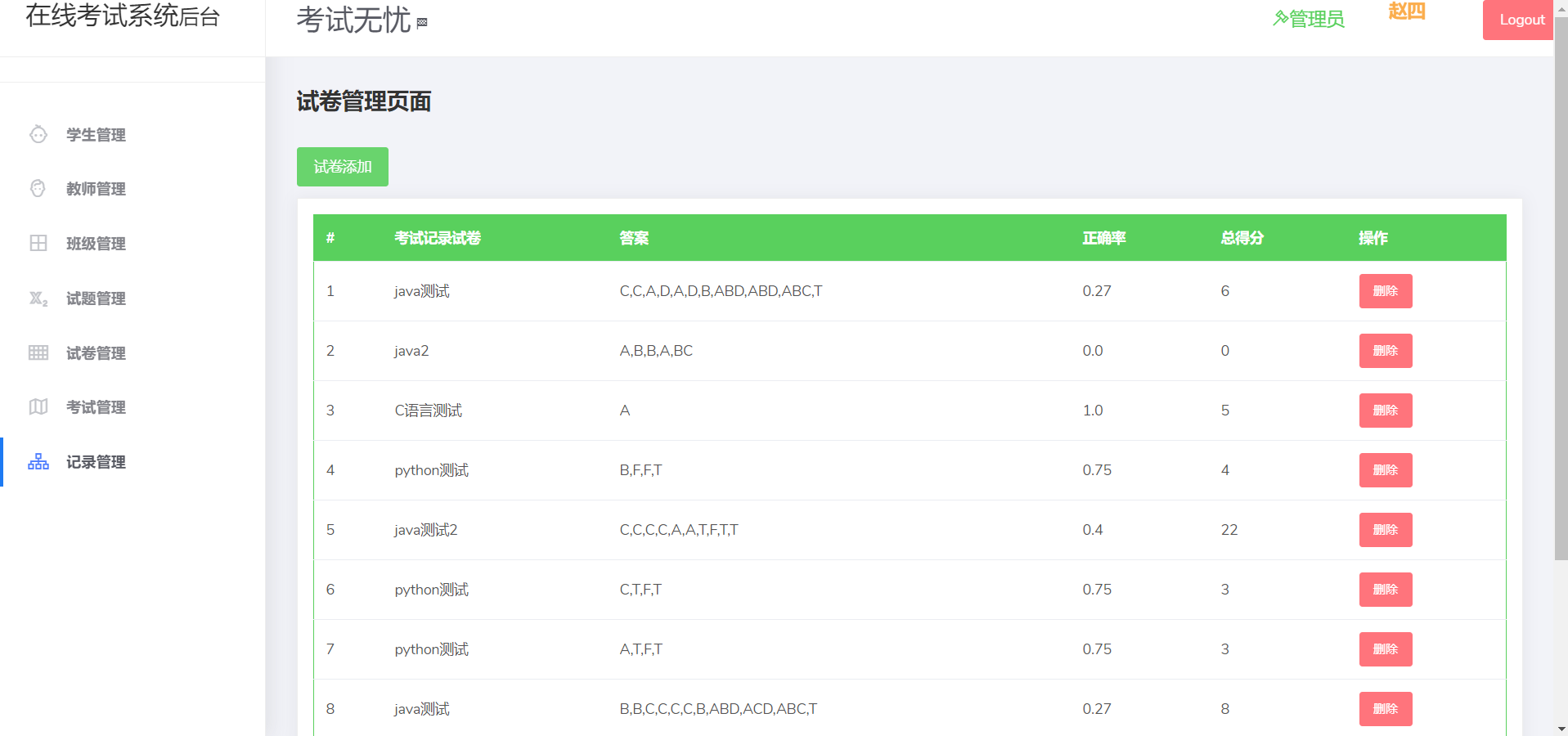Delete the java2 record in row 2
Screen dimensions: 1568x736
click(x=1386, y=351)
